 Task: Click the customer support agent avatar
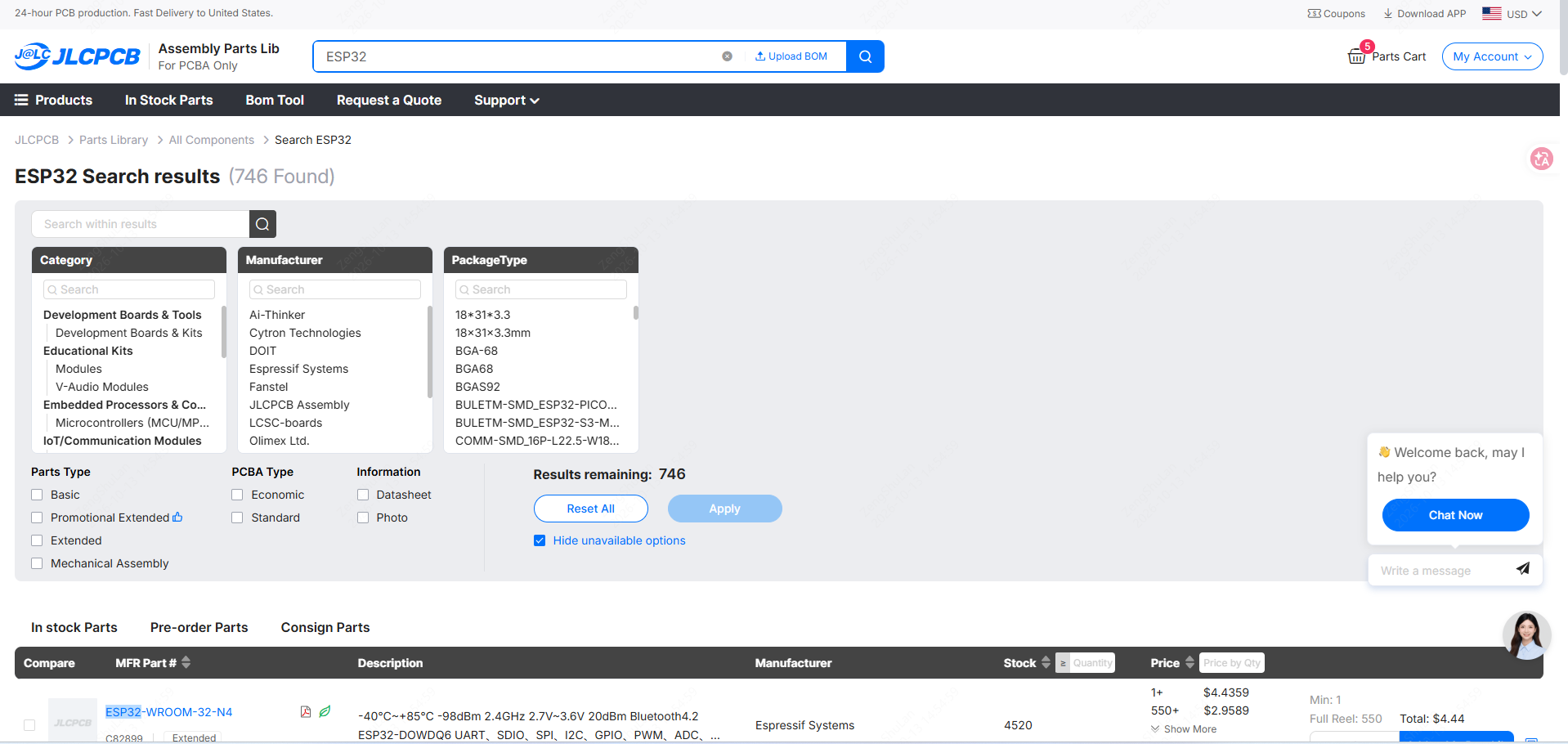tap(1526, 635)
